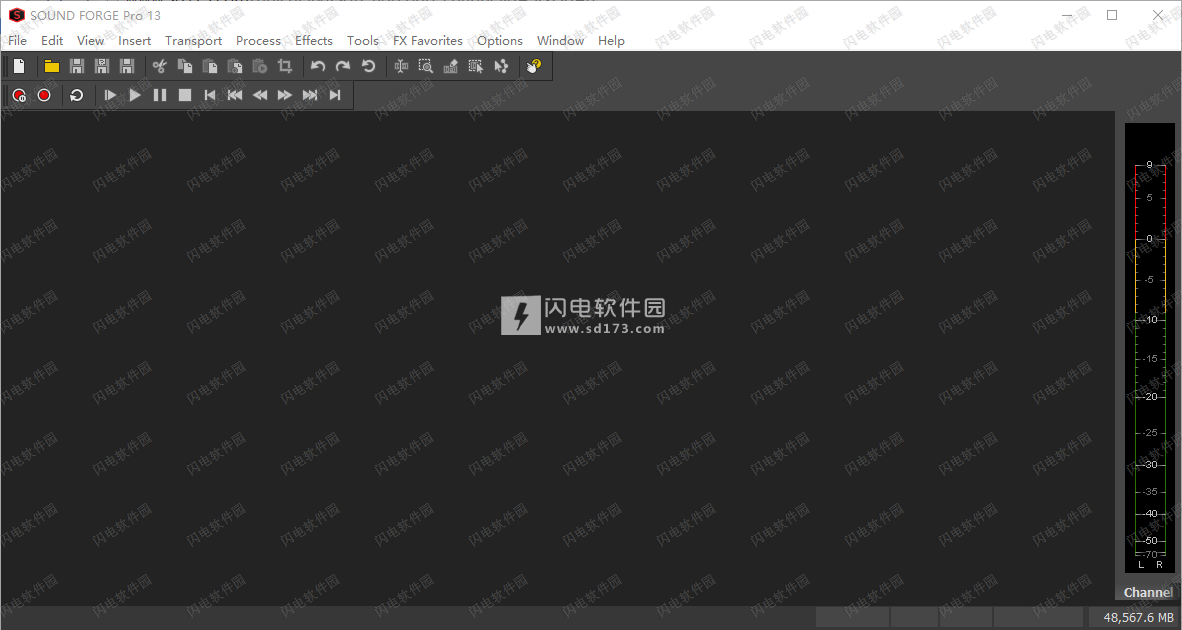Screen dimensions: 1182x630
Task: Undo the last action
Action: click(x=317, y=66)
